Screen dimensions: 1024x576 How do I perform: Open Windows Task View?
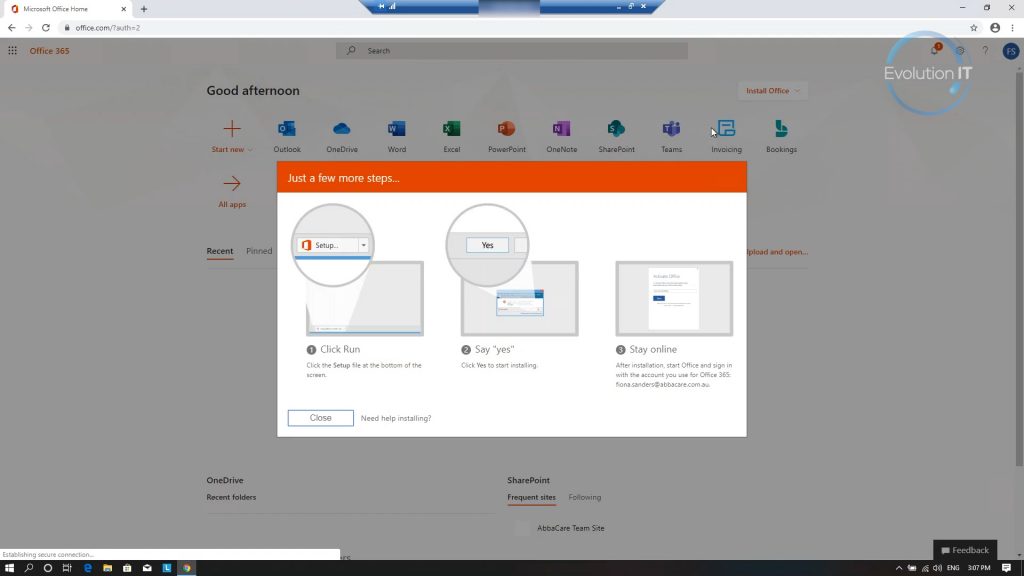(x=67, y=568)
